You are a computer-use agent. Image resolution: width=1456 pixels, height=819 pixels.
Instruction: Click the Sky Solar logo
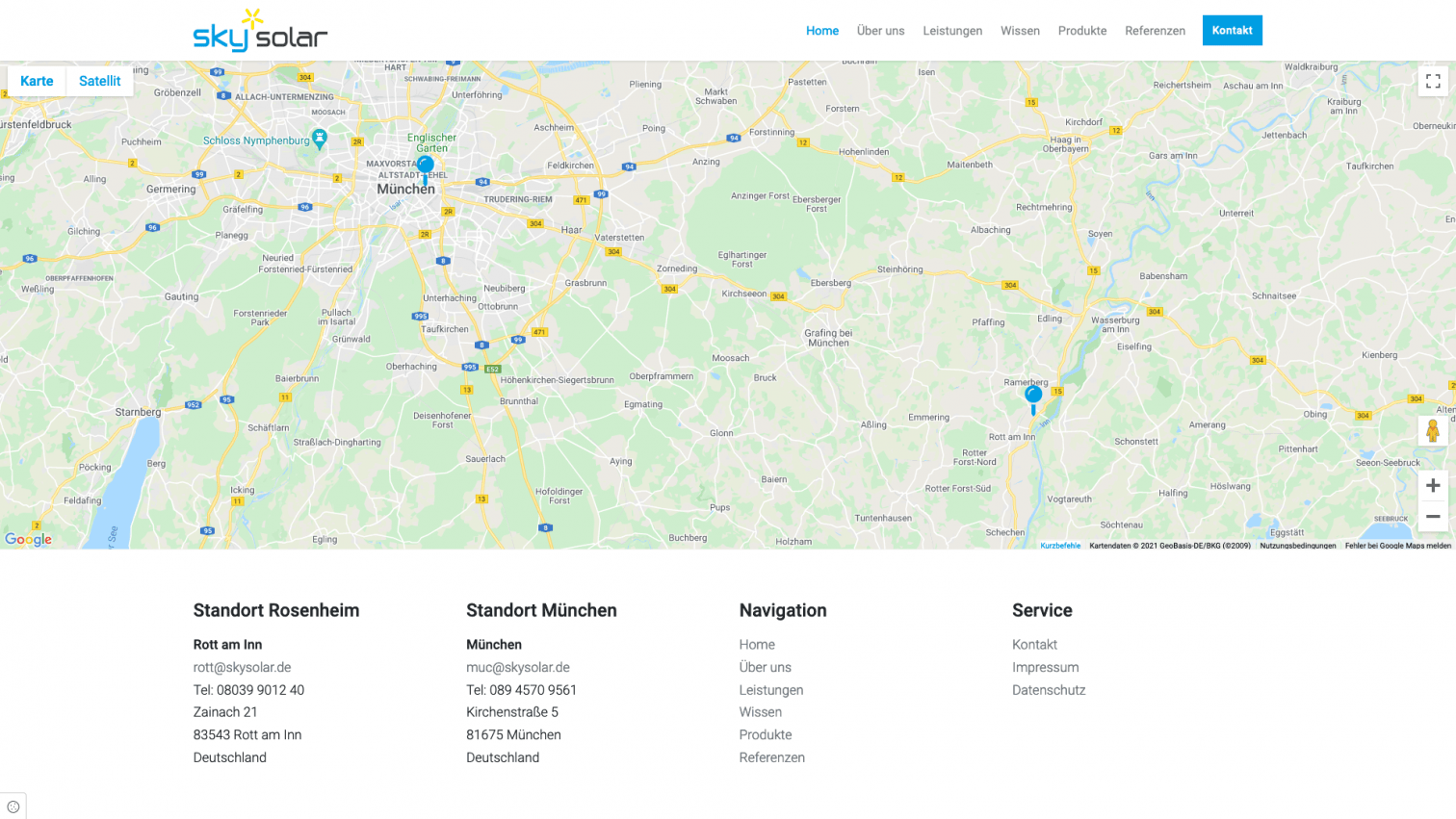(260, 31)
